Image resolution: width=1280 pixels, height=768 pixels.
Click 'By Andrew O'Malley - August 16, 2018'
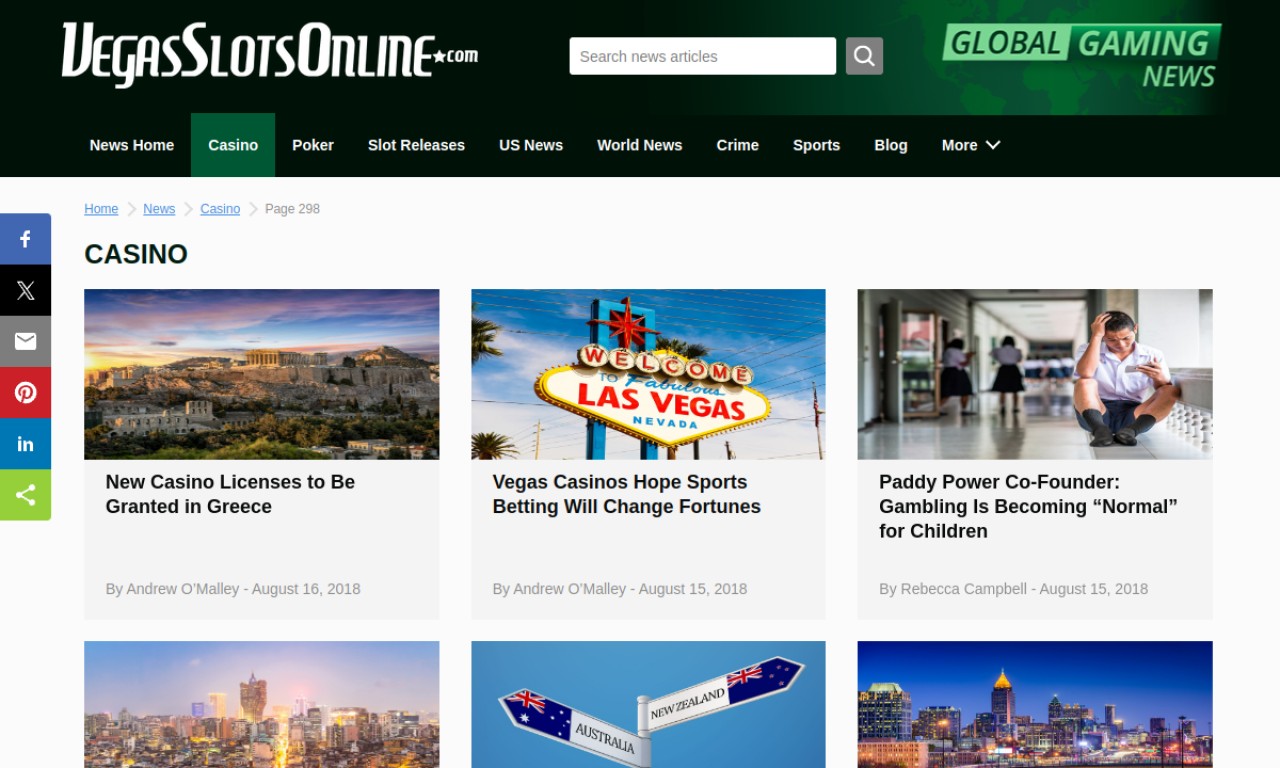point(233,589)
